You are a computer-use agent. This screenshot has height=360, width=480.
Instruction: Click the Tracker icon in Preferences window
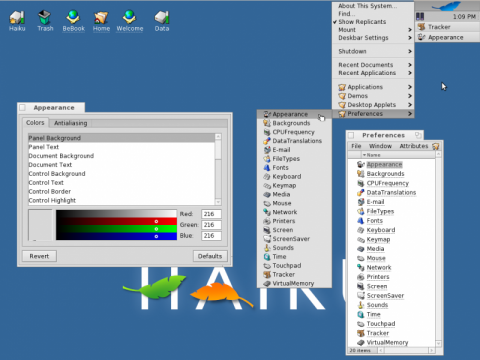[x=361, y=333]
